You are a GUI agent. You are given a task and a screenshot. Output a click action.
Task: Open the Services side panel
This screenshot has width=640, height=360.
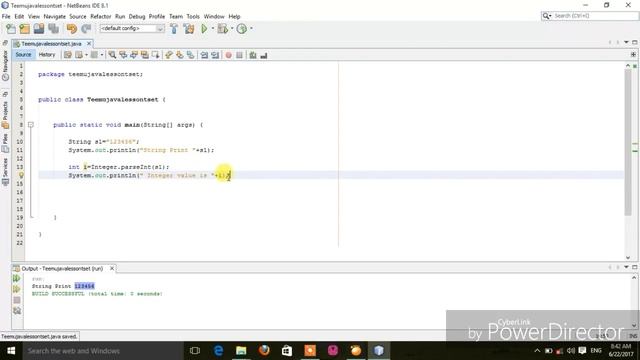click(x=5, y=171)
